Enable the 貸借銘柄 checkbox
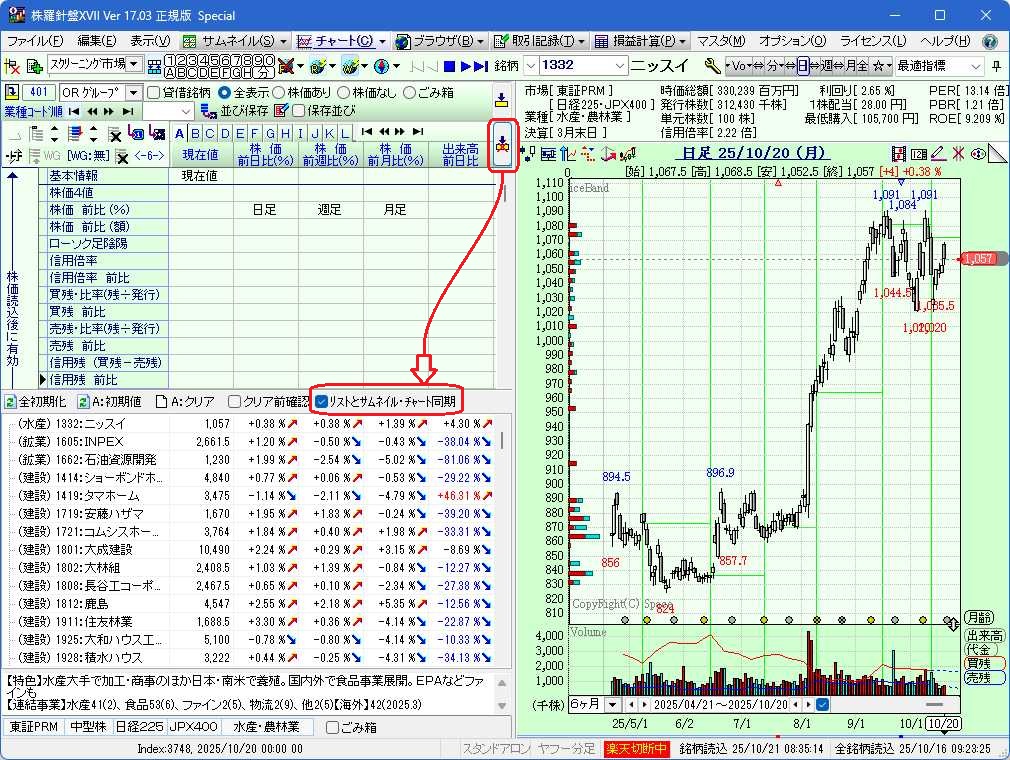Image resolution: width=1010 pixels, height=760 pixels. coord(154,92)
